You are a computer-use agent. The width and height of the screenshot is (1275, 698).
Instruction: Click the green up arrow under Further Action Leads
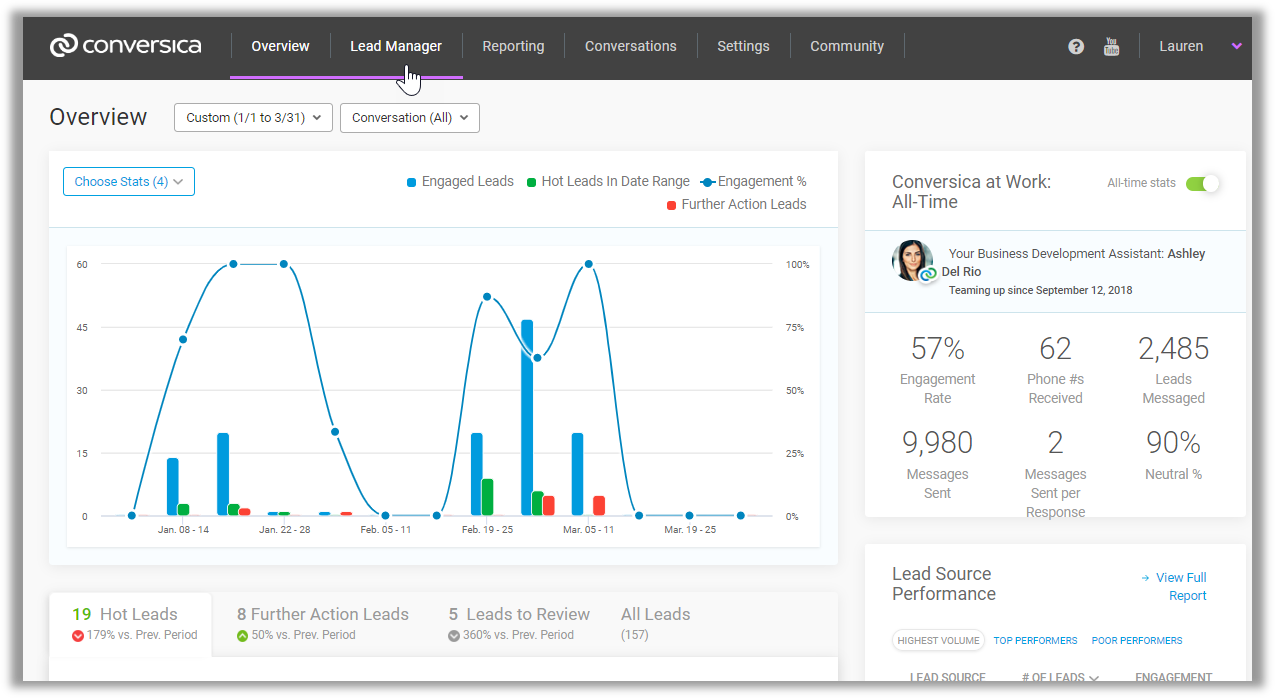(242, 635)
